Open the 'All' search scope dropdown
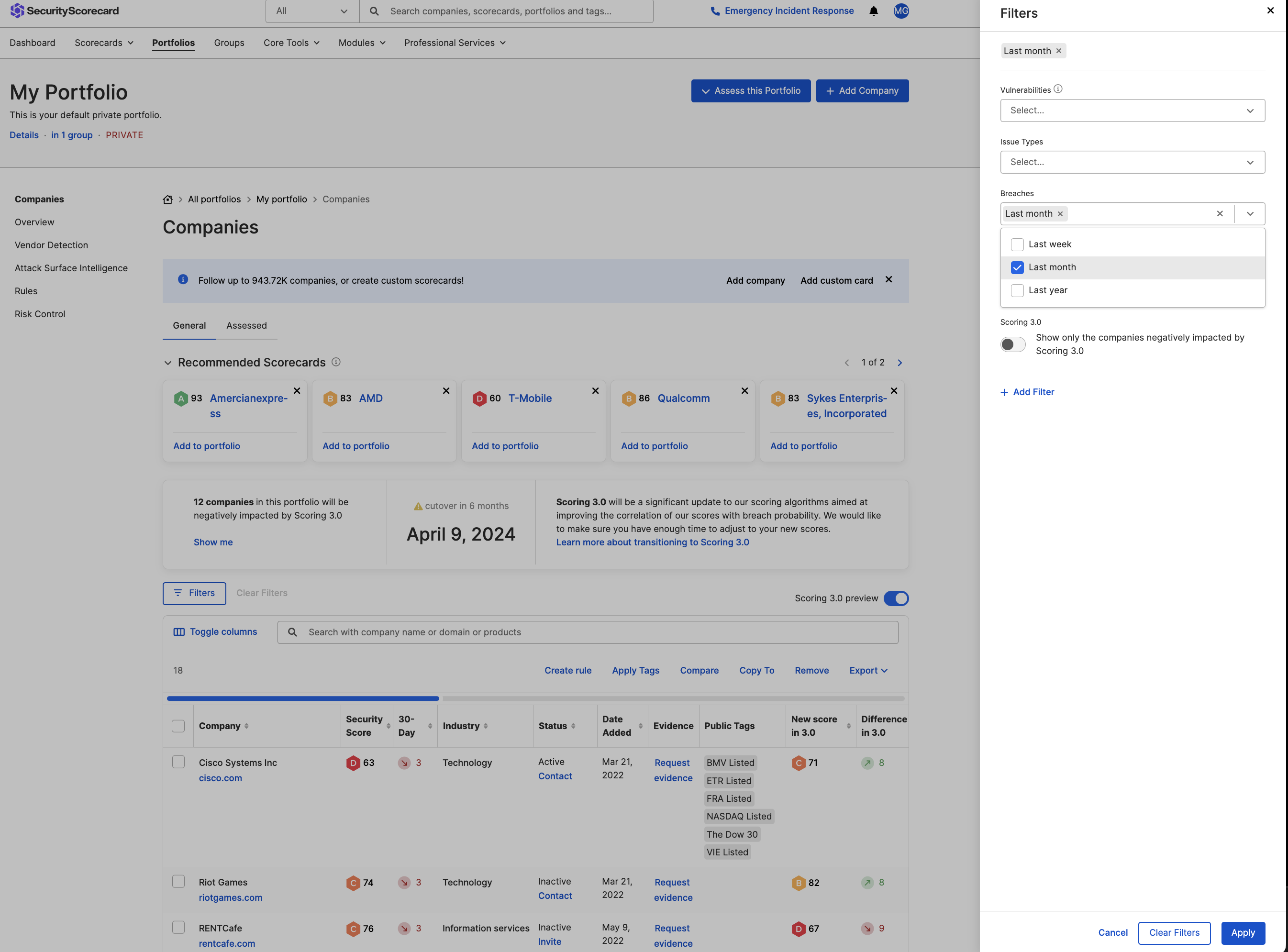 312,11
